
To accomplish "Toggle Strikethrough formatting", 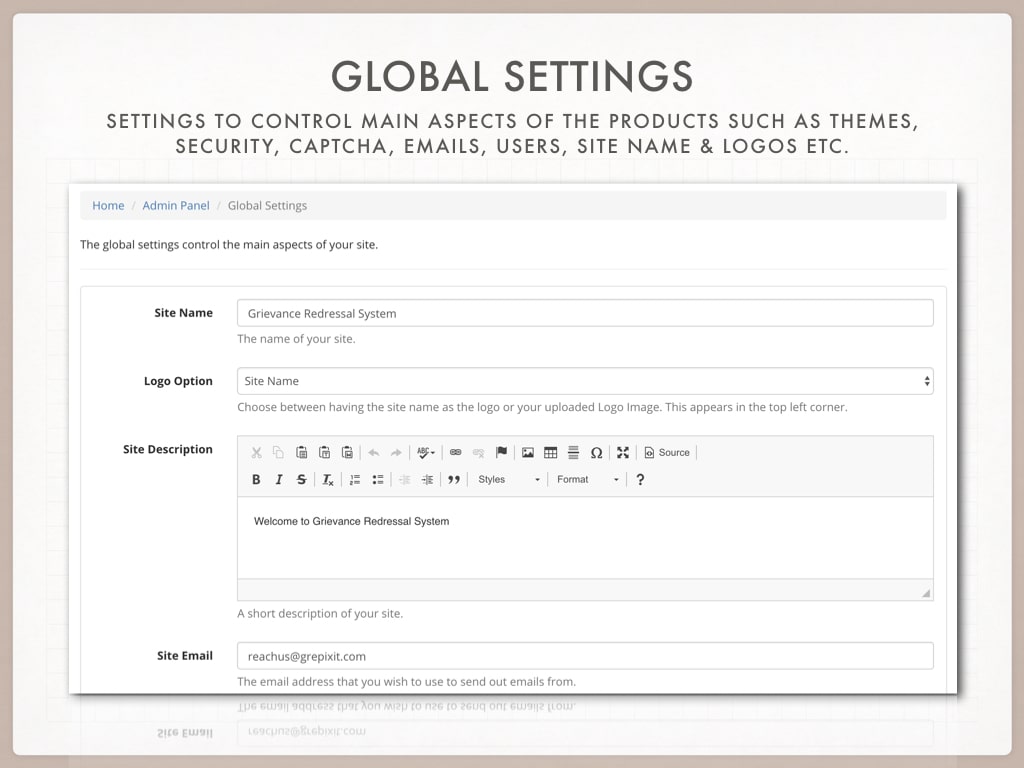I will 301,479.
